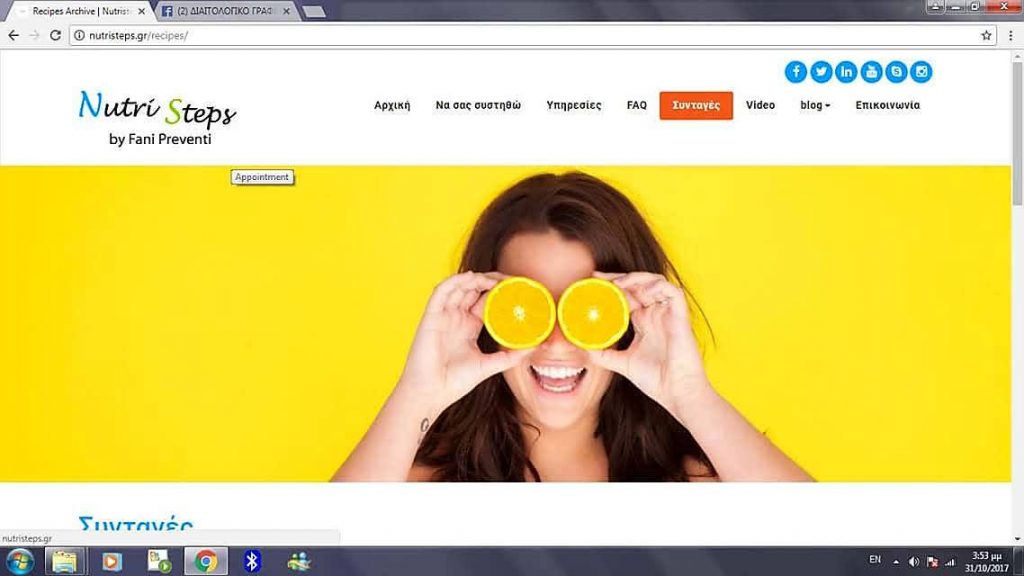Open the Επικοινωνία contact link
This screenshot has height=576, width=1024.
887,105
